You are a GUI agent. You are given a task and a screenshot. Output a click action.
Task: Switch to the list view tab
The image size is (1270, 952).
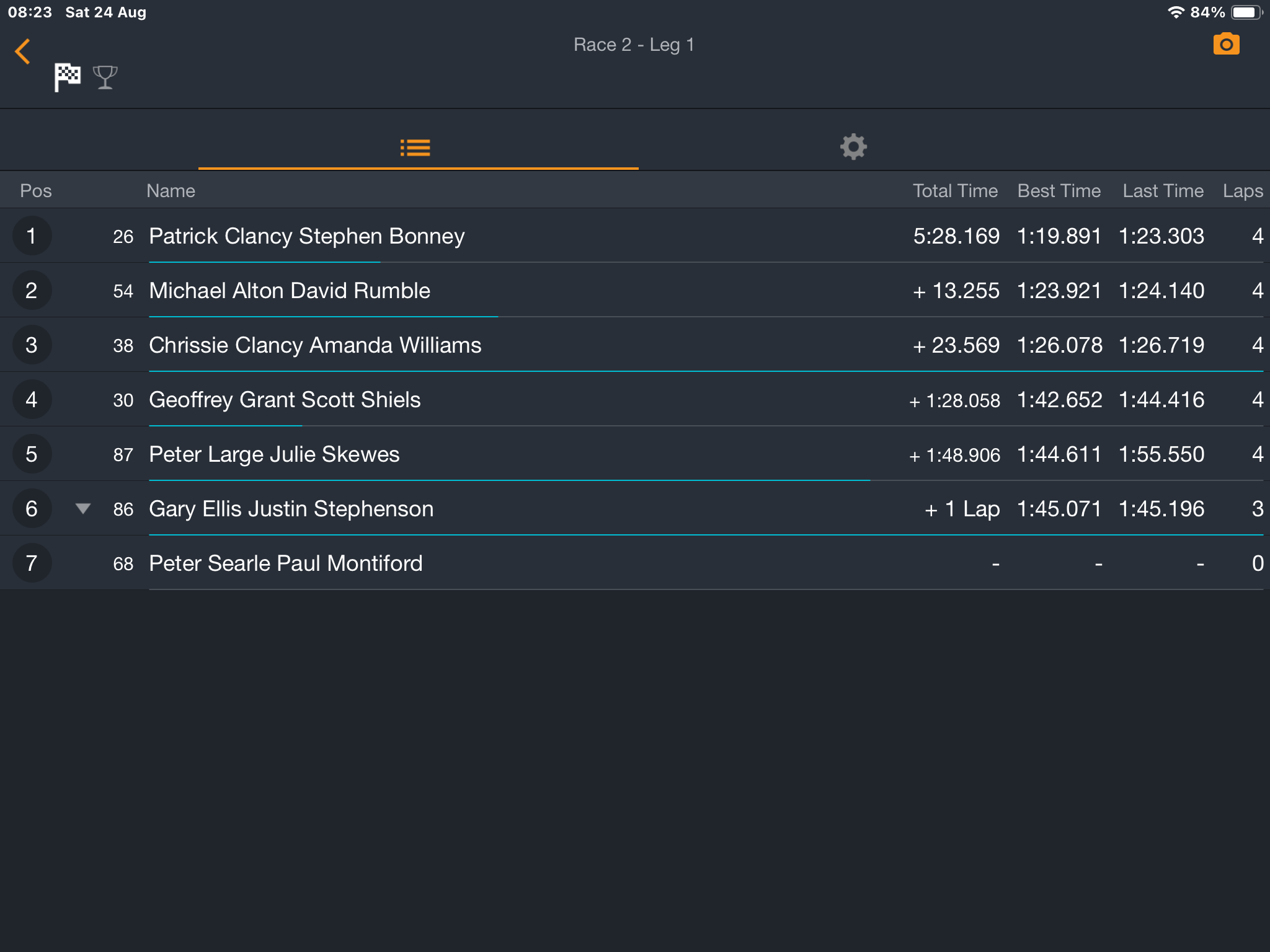(415, 148)
